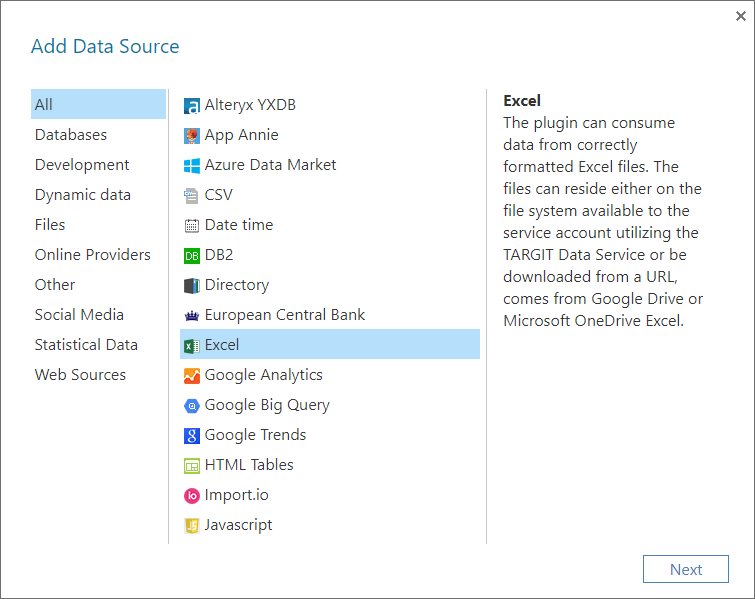The height and width of the screenshot is (599, 755).
Task: Select 'Date time' label
Action: pos(239,224)
